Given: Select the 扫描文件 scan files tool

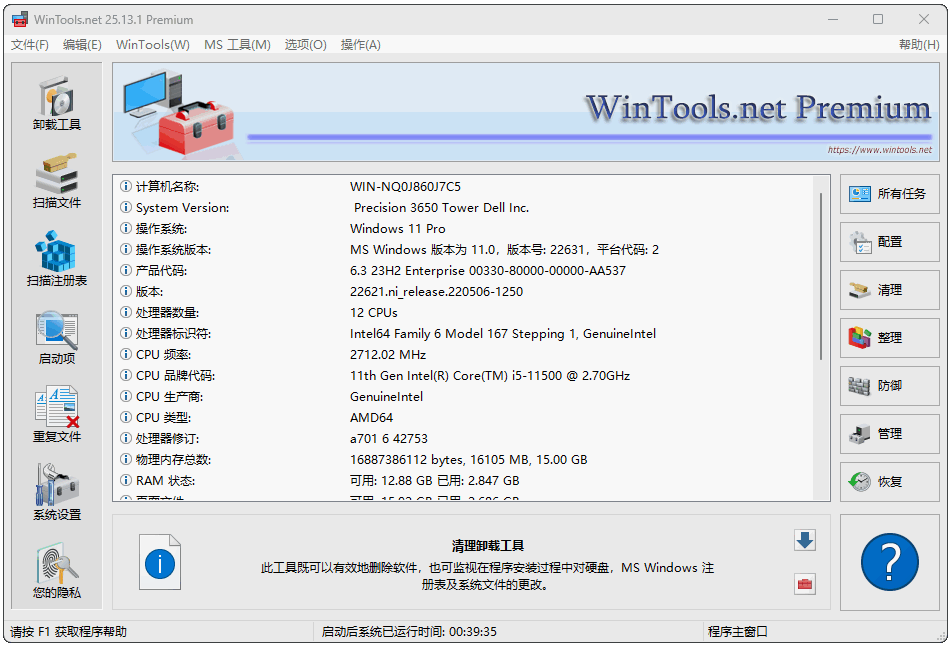Looking at the screenshot, I should click(57, 182).
